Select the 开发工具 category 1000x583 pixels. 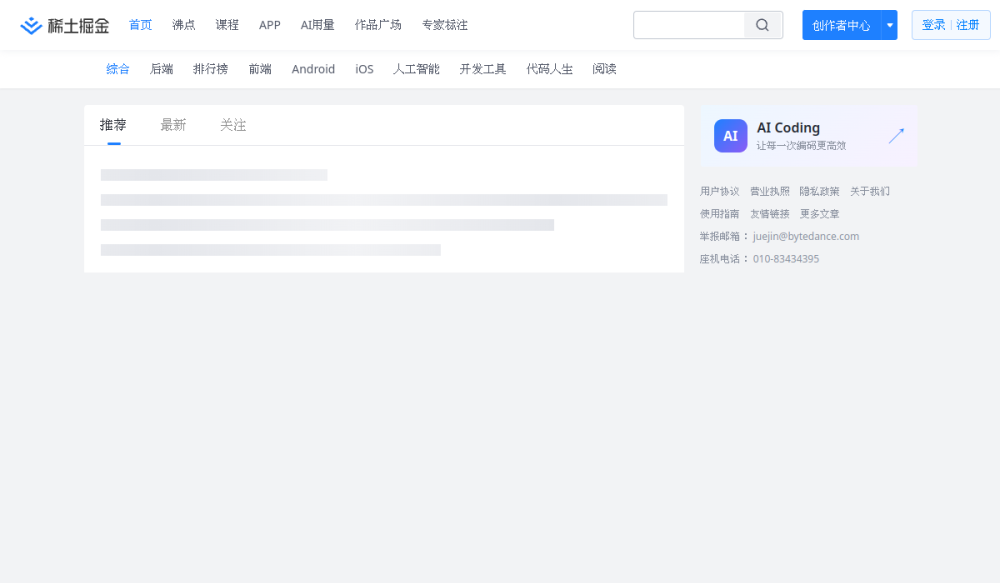pyautogui.click(x=483, y=69)
